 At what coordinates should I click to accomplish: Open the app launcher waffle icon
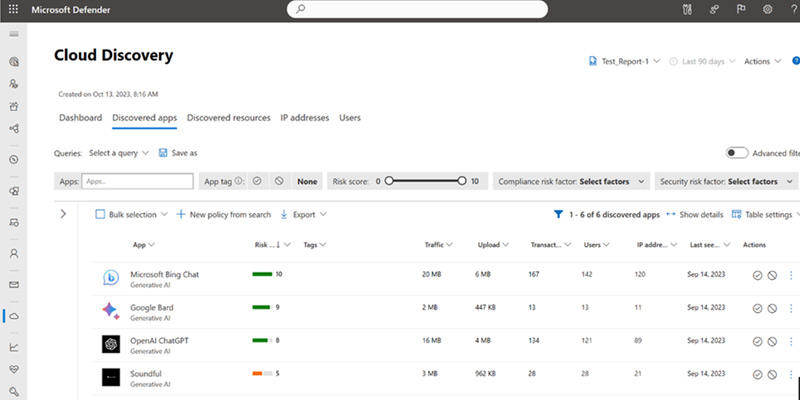point(14,10)
